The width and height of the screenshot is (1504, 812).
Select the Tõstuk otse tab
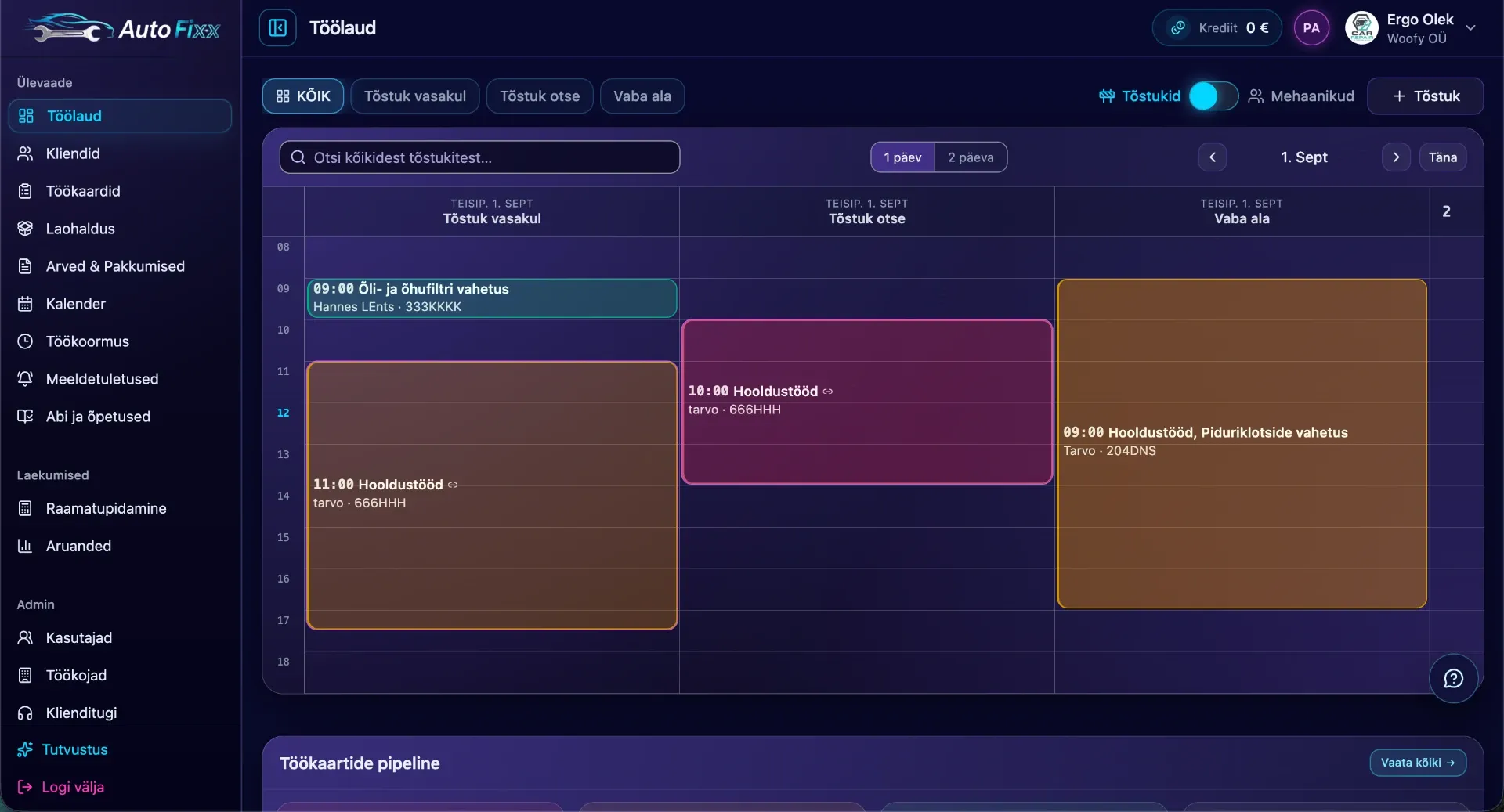pos(540,96)
